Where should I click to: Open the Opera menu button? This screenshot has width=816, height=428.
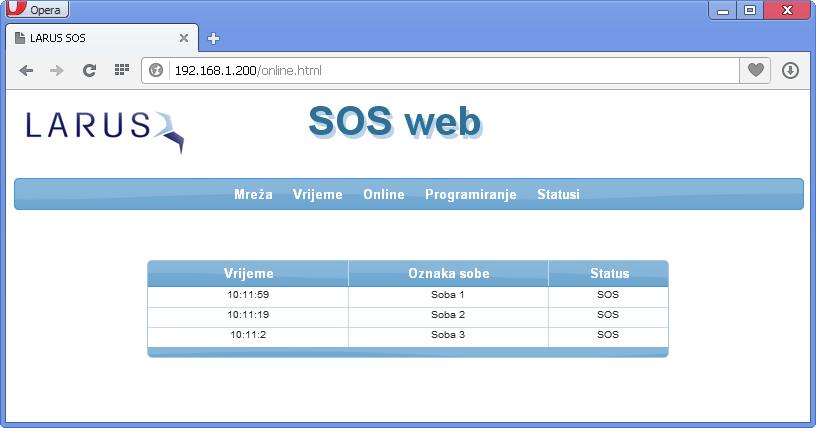click(x=36, y=10)
